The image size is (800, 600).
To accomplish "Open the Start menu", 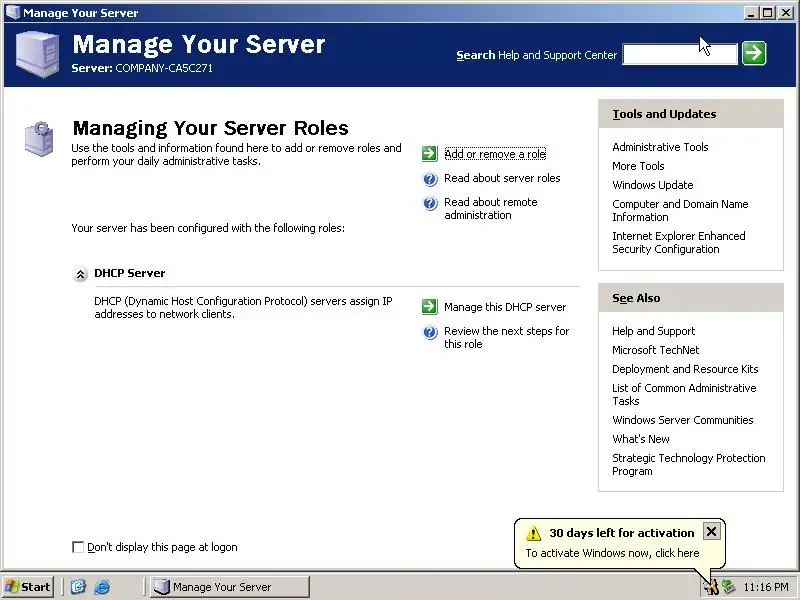I will 28,587.
